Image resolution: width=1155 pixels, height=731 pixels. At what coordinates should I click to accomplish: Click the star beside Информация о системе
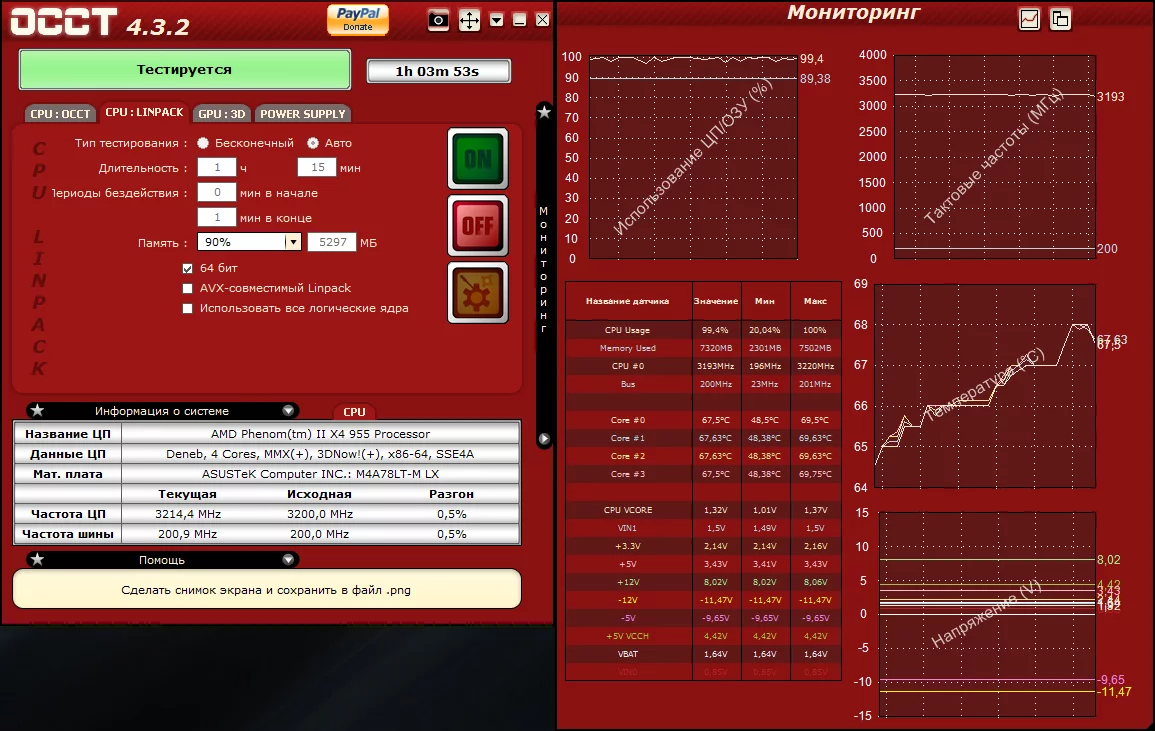[38, 410]
